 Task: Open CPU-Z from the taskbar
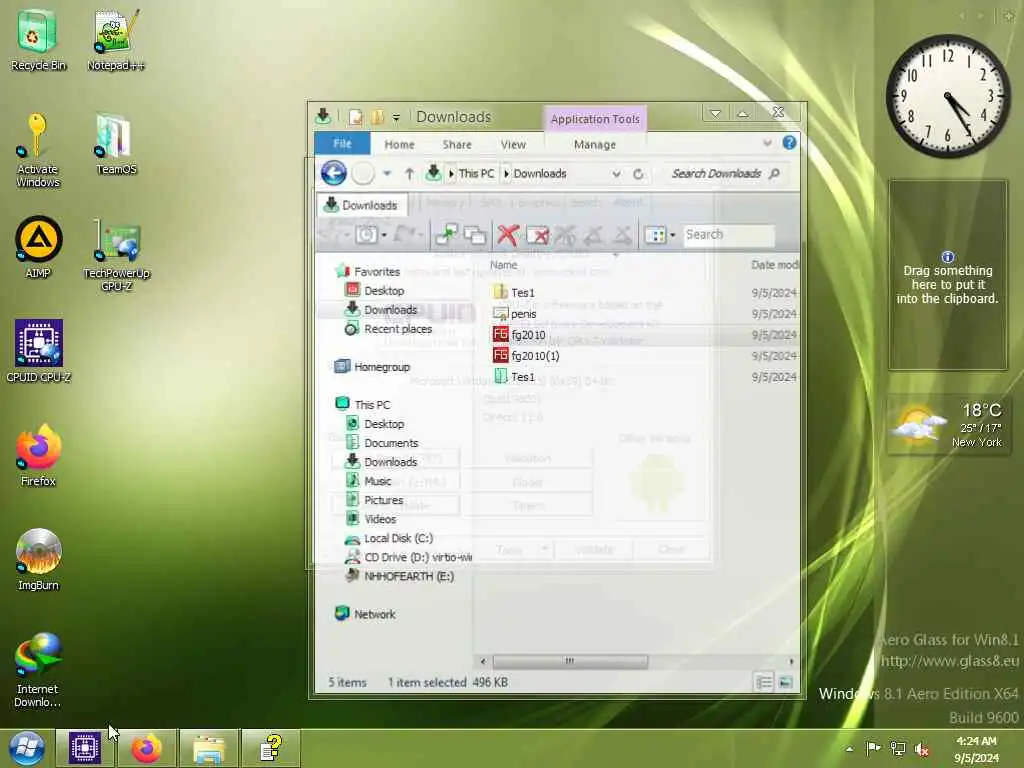click(x=84, y=748)
